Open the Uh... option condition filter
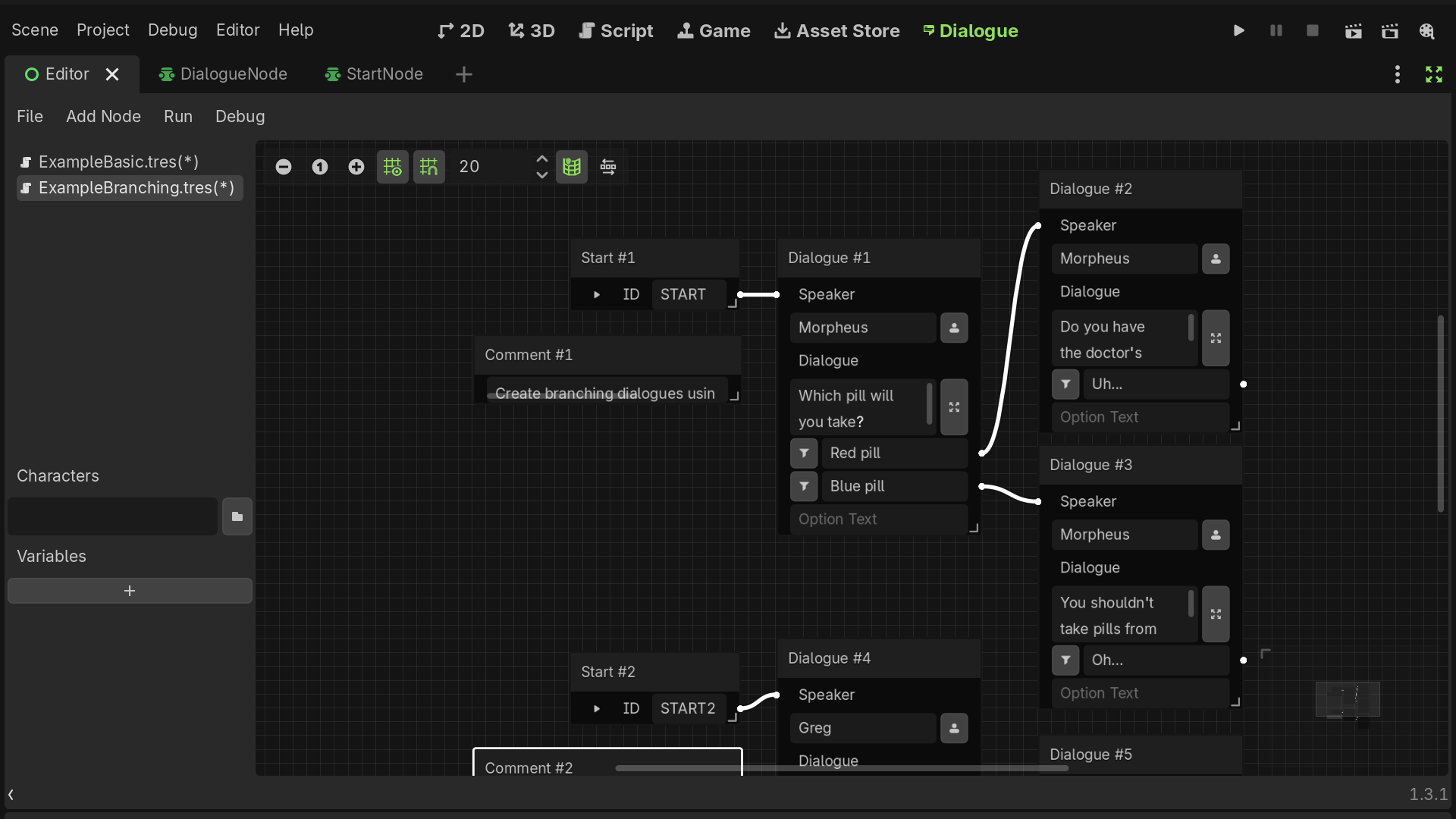This screenshot has height=819, width=1456. 1065,384
